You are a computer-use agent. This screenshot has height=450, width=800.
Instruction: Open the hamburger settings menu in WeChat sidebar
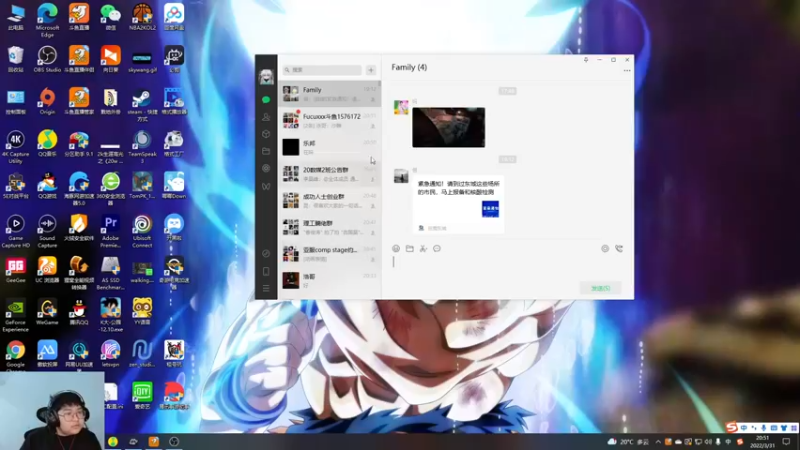tap(266, 288)
